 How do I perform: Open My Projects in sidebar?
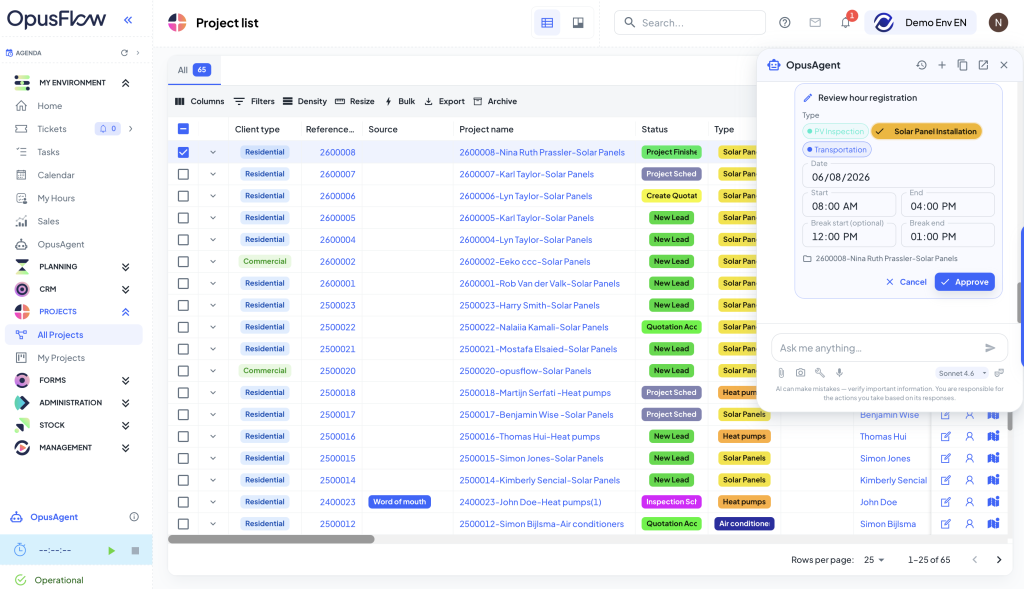coord(61,358)
